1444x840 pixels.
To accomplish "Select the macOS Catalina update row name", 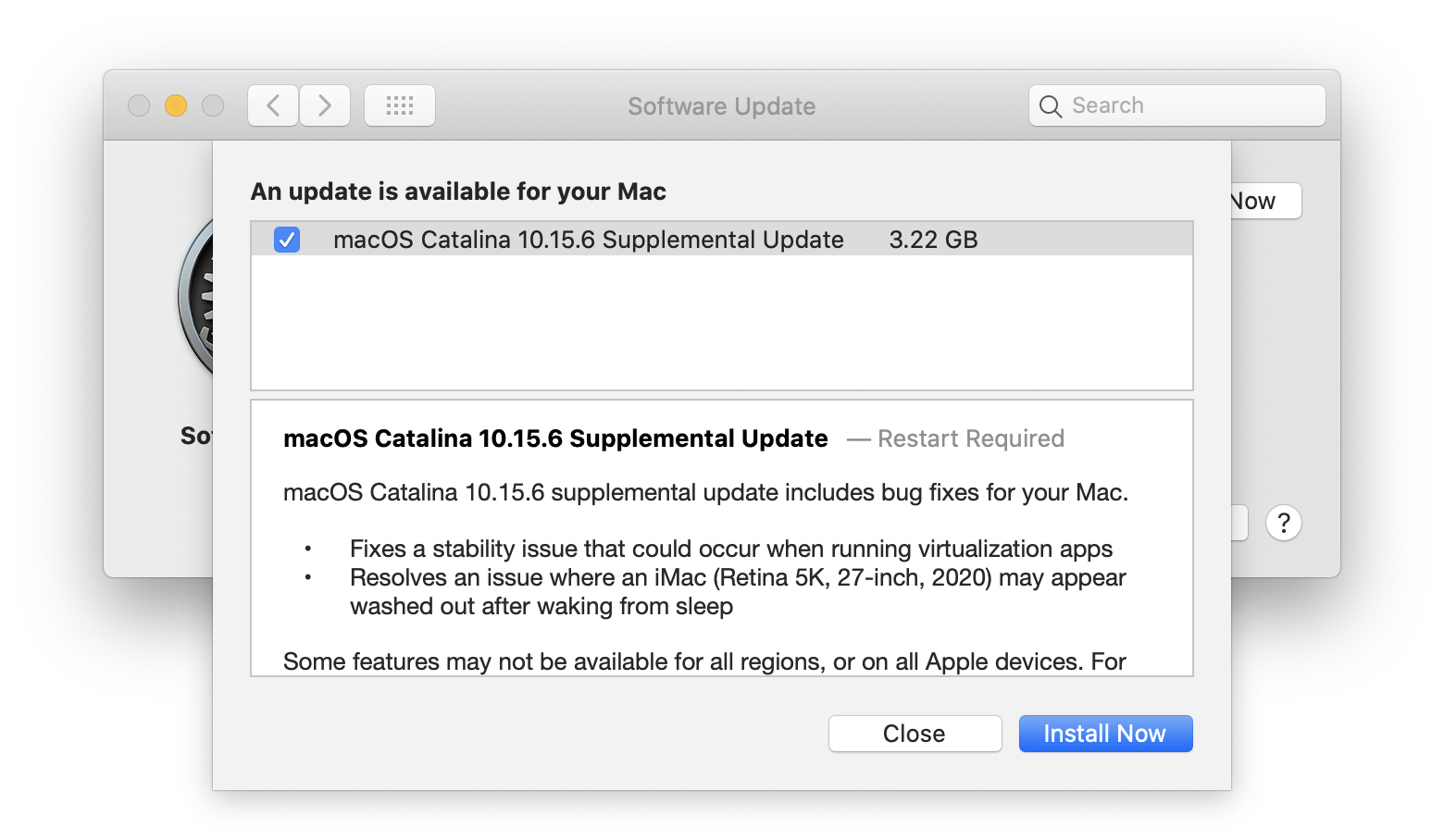I will (588, 240).
